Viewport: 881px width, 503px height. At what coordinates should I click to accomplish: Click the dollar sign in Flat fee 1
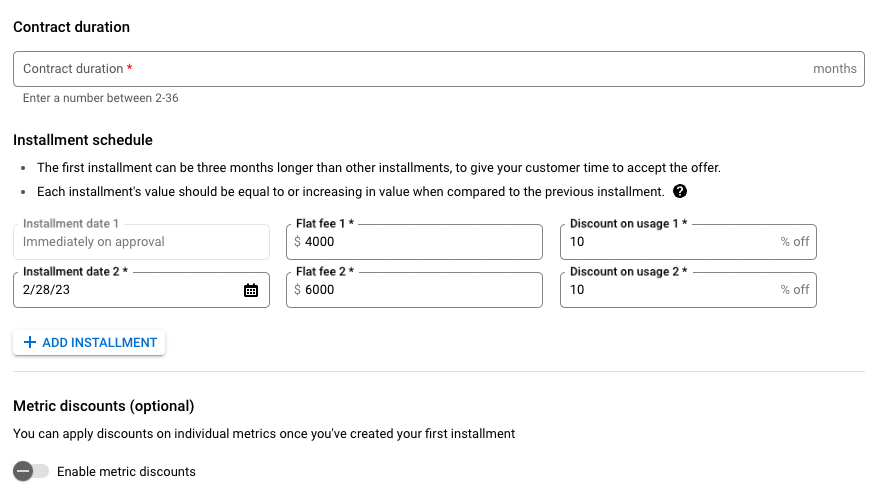(297, 242)
